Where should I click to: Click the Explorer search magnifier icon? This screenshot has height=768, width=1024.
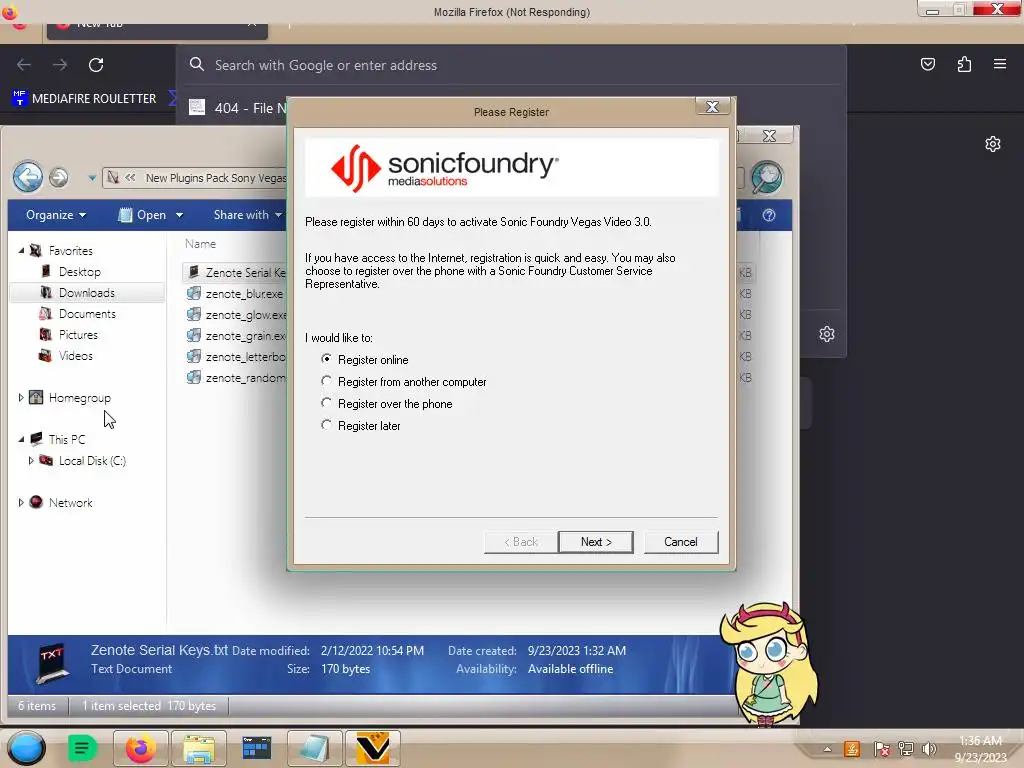(766, 178)
